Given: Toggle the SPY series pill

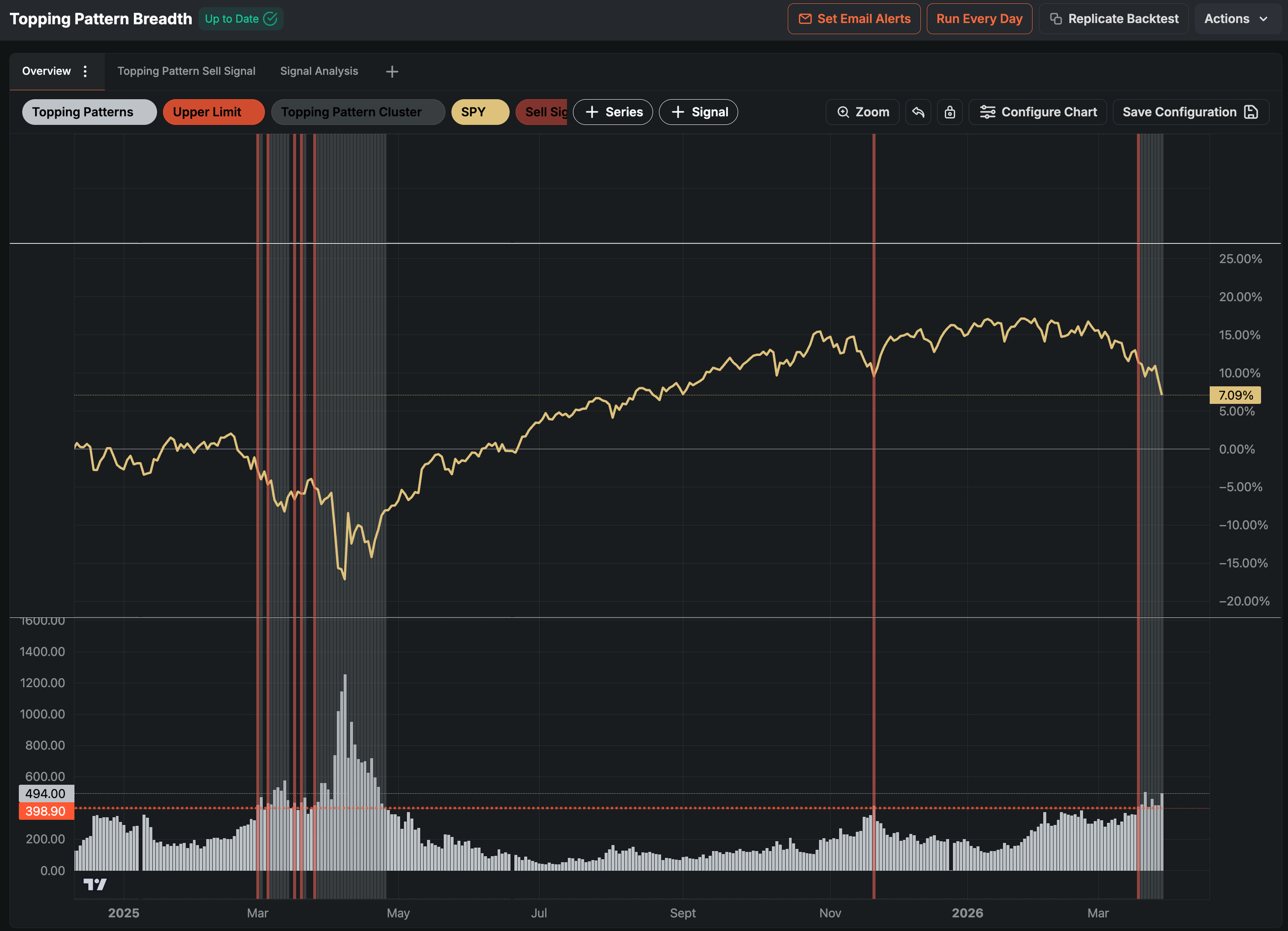Looking at the screenshot, I should pyautogui.click(x=480, y=112).
